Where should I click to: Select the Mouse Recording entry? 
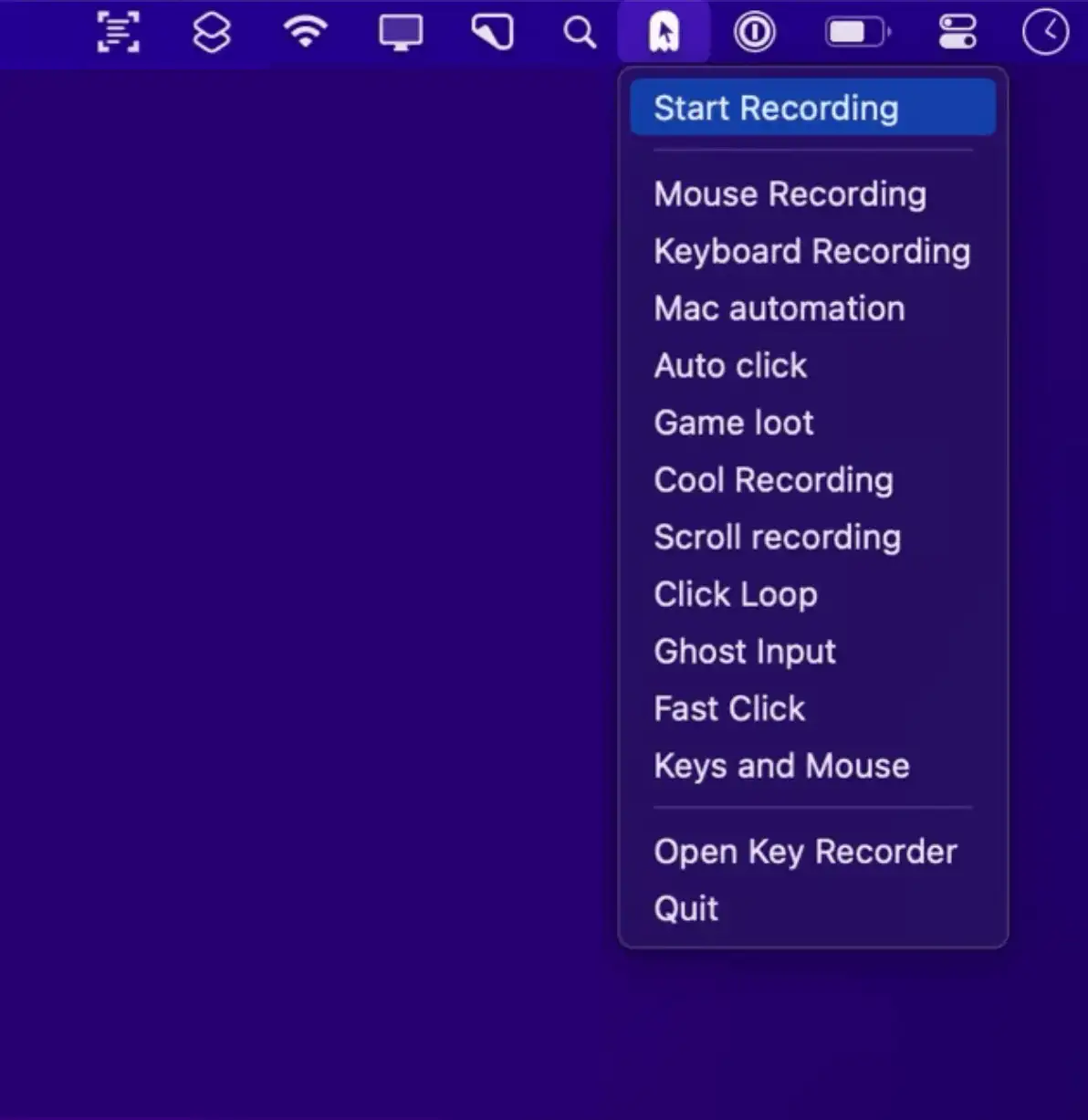[812, 194]
